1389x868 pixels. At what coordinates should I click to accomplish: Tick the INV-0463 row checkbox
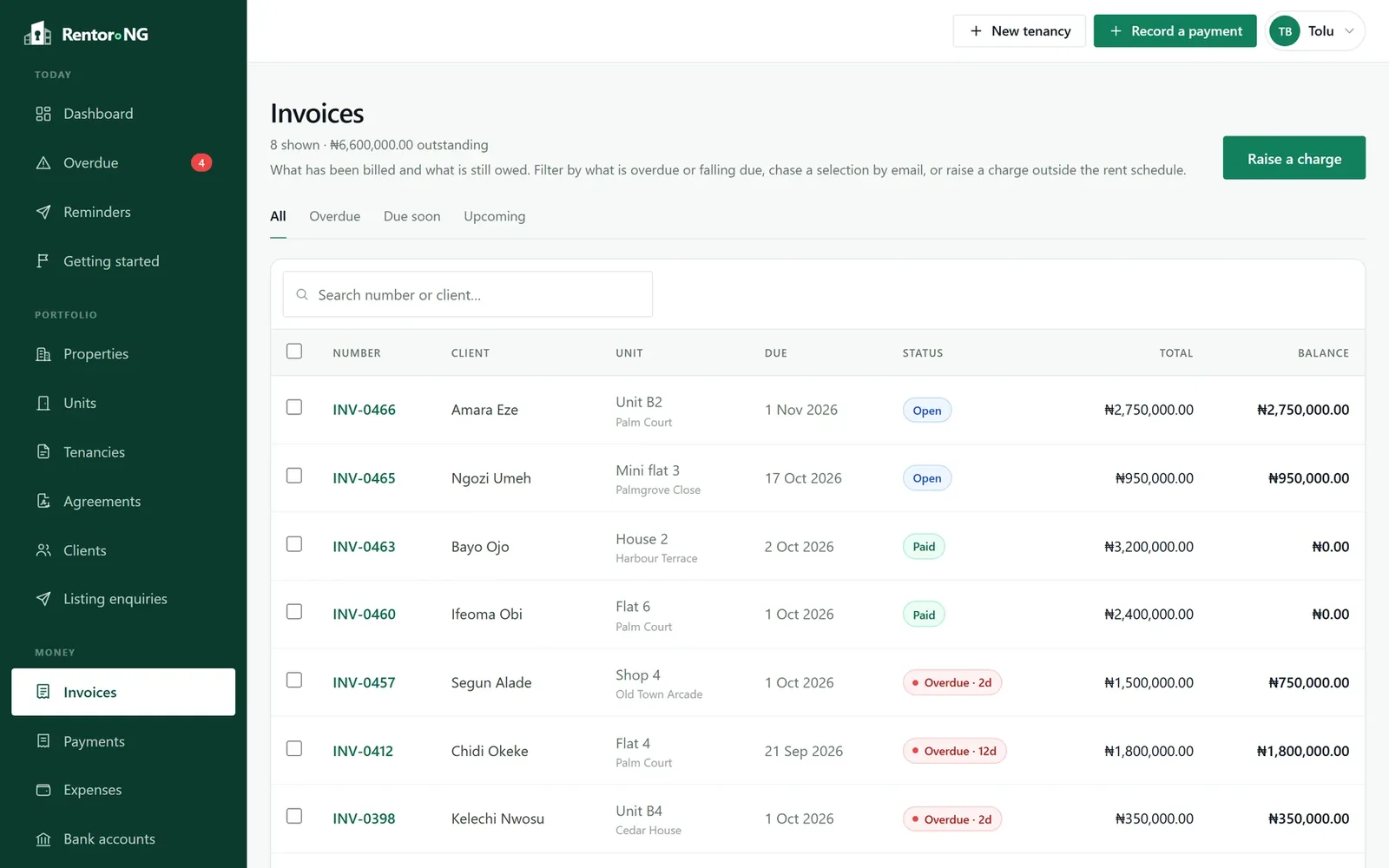pyautogui.click(x=294, y=544)
